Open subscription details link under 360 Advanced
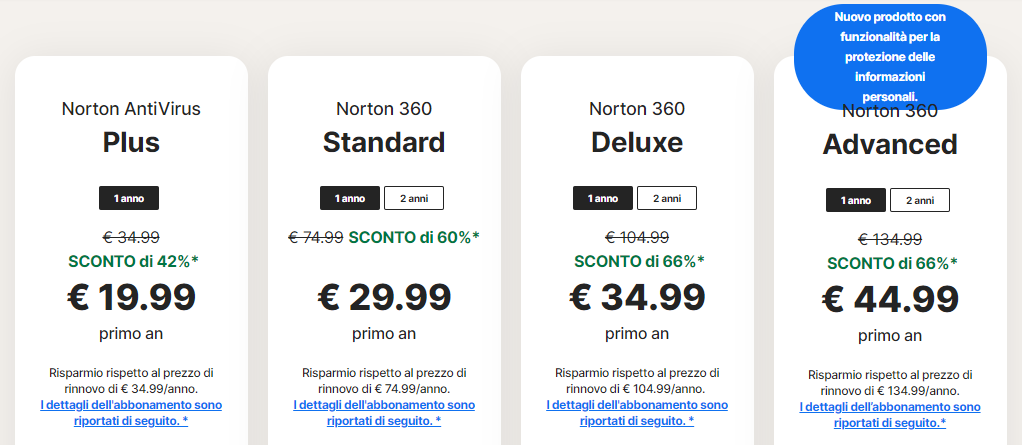 tap(890, 414)
